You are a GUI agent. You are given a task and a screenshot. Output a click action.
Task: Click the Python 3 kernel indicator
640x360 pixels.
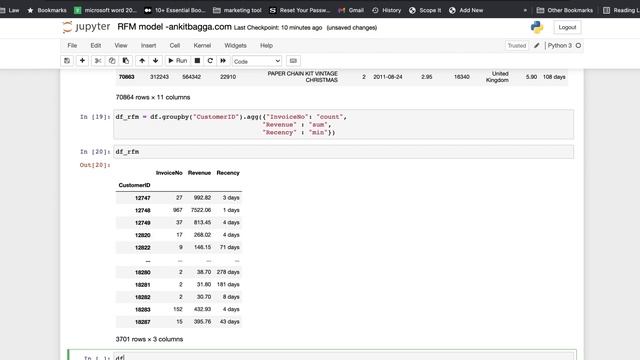(560, 46)
